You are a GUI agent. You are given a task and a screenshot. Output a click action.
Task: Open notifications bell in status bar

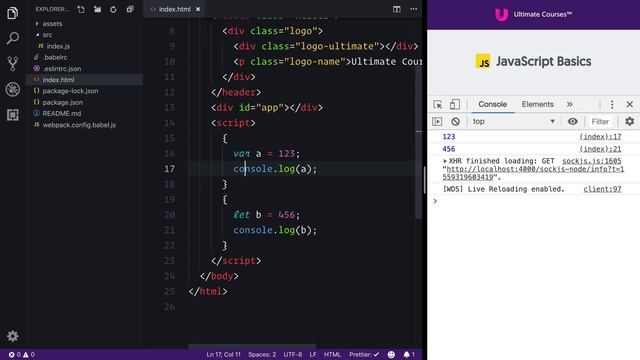pos(409,355)
